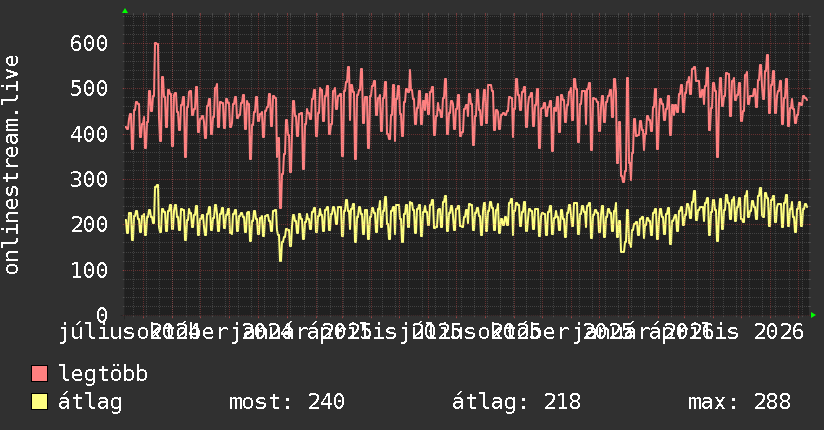
Task: Click the yellow átlag legend swatch
Action: tap(39, 402)
